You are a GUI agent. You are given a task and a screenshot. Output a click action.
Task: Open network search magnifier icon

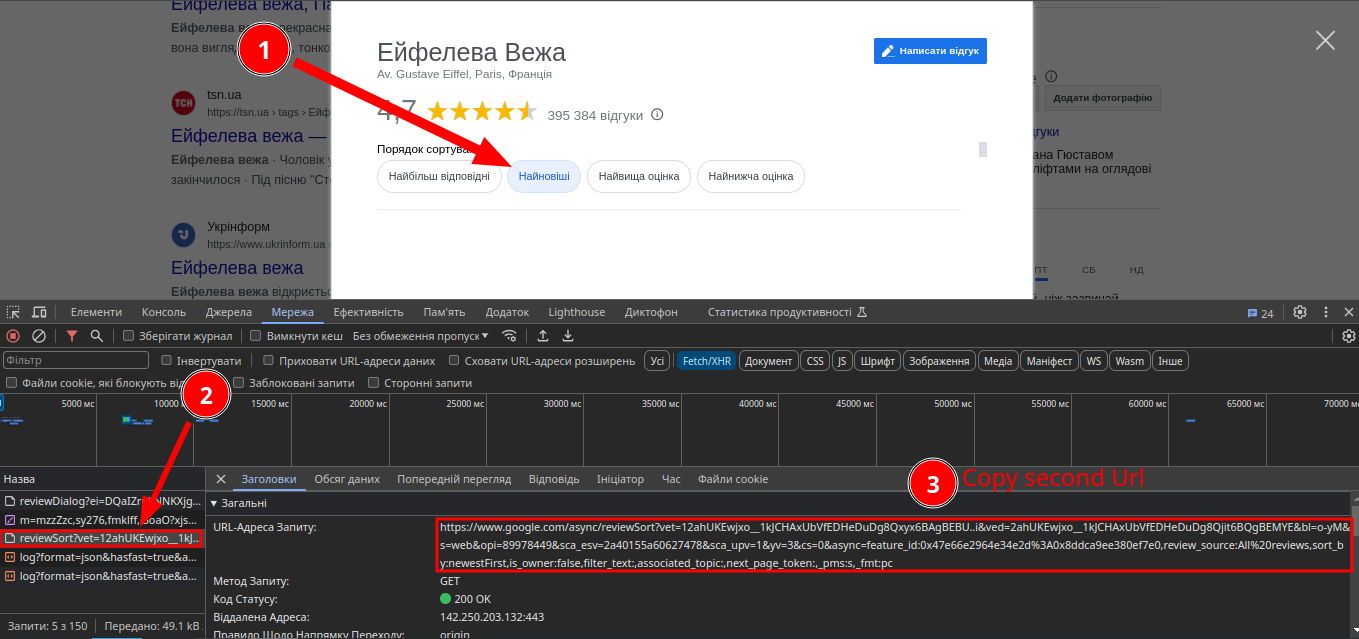[x=97, y=336]
